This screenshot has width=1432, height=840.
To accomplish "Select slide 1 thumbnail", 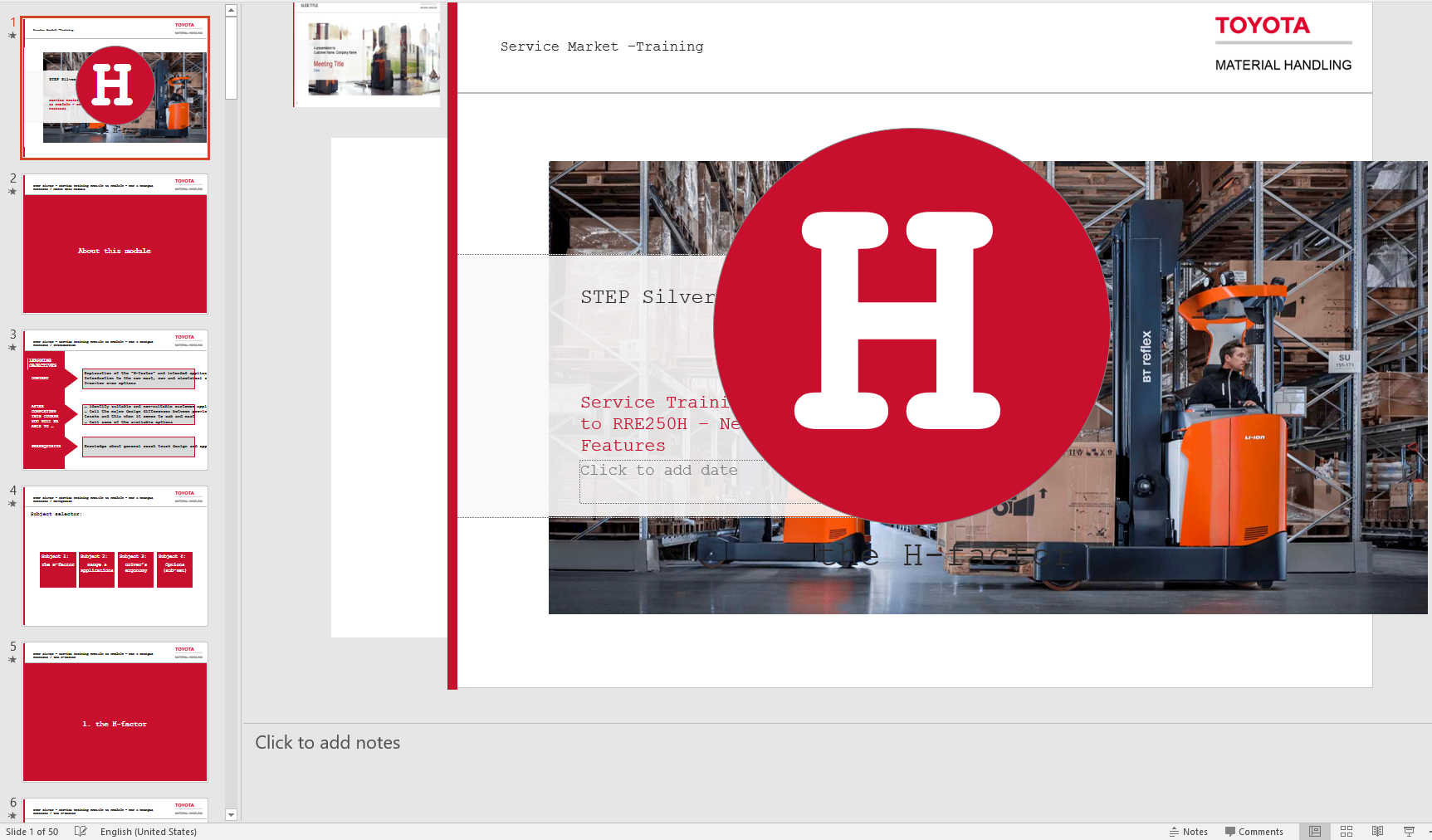I will point(115,88).
